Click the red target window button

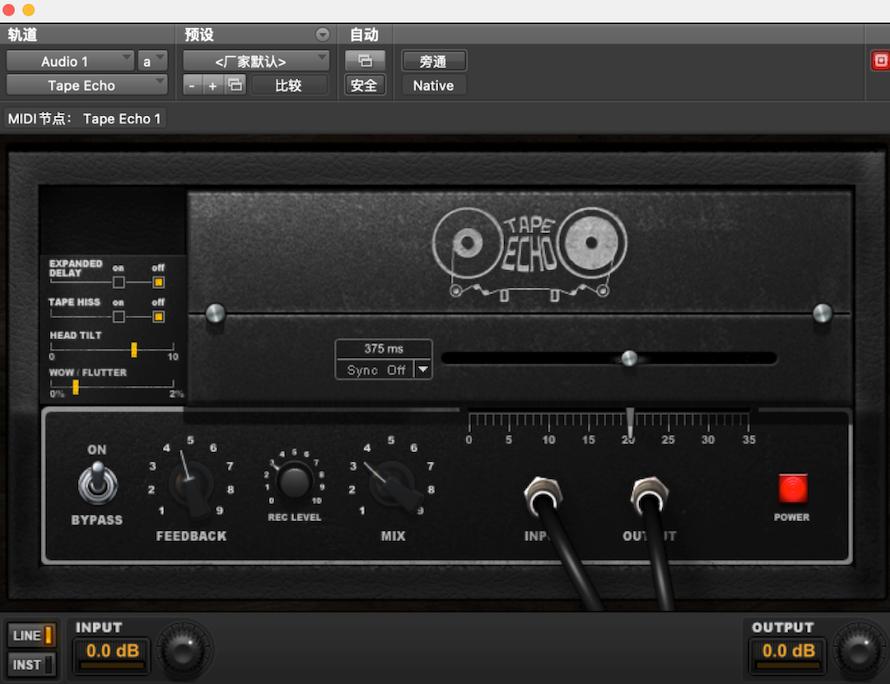click(880, 61)
